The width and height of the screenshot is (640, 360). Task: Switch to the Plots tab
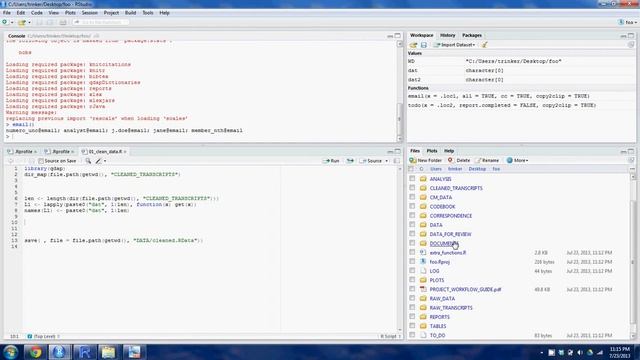[432, 151]
